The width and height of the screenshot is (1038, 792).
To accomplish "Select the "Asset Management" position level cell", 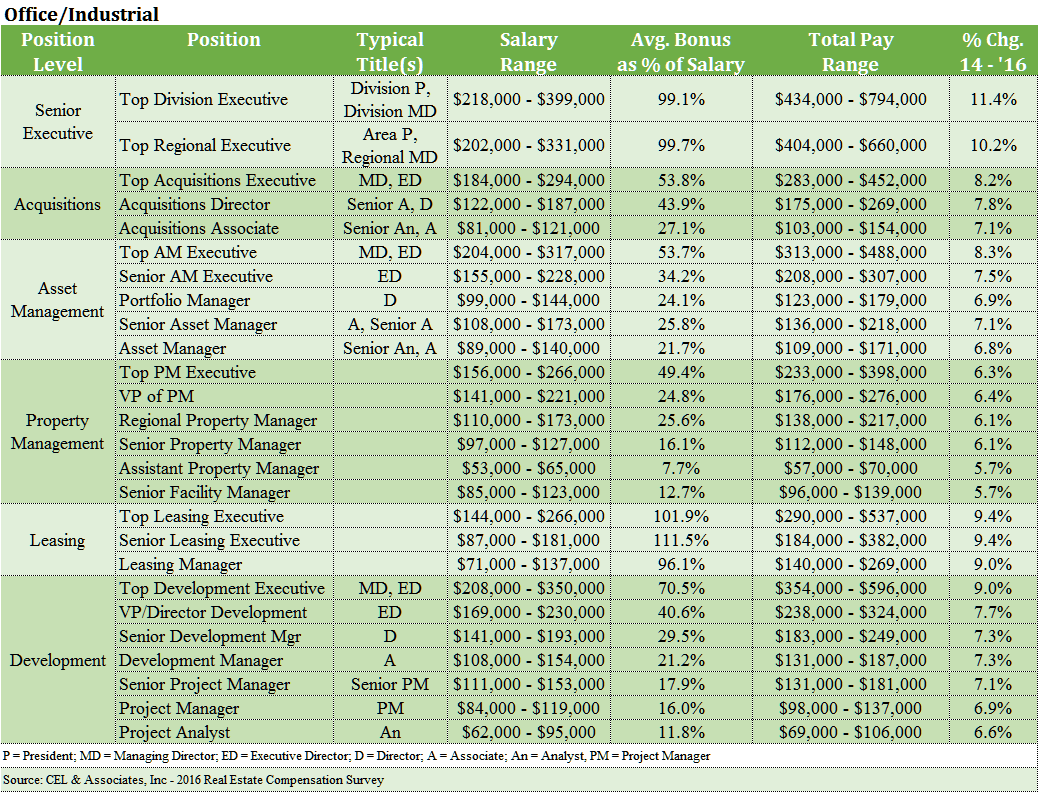I will click(x=58, y=300).
